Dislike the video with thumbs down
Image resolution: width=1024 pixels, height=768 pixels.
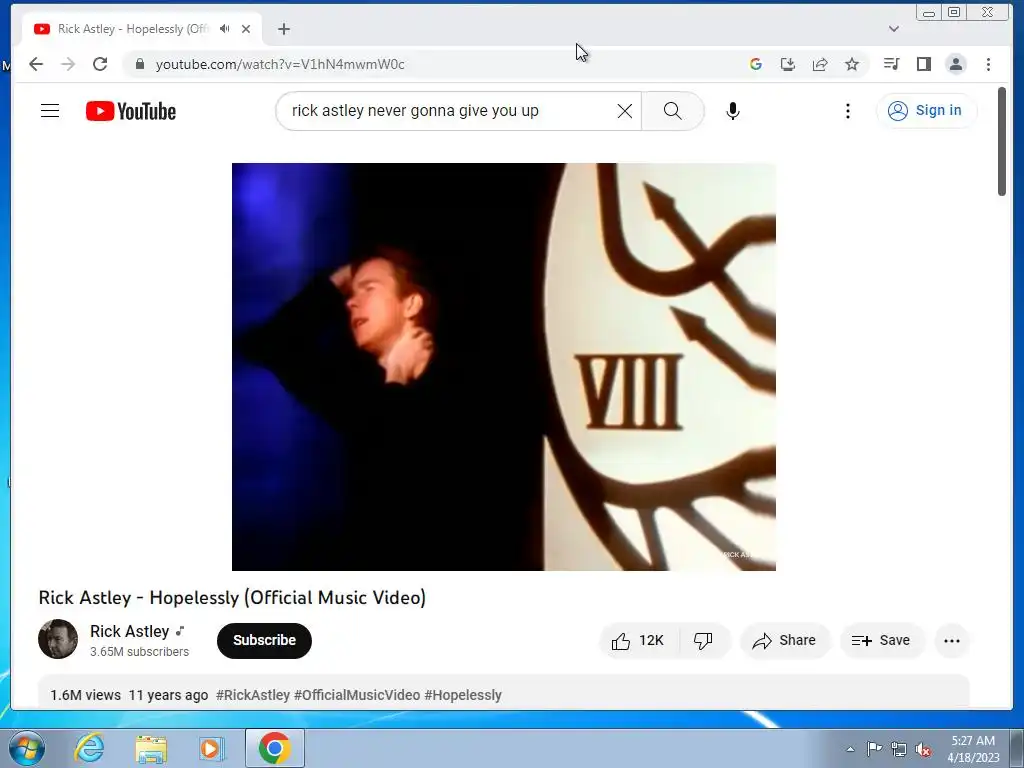pyautogui.click(x=704, y=641)
